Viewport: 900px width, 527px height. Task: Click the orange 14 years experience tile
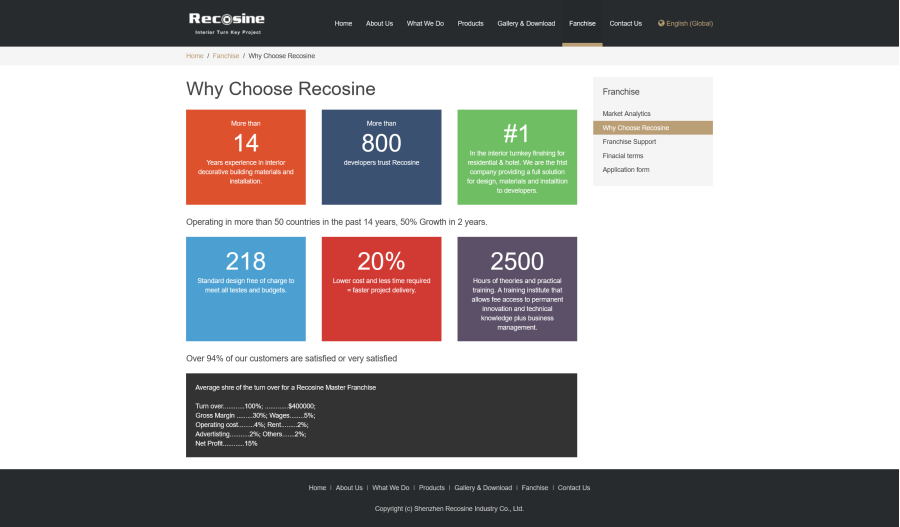246,157
